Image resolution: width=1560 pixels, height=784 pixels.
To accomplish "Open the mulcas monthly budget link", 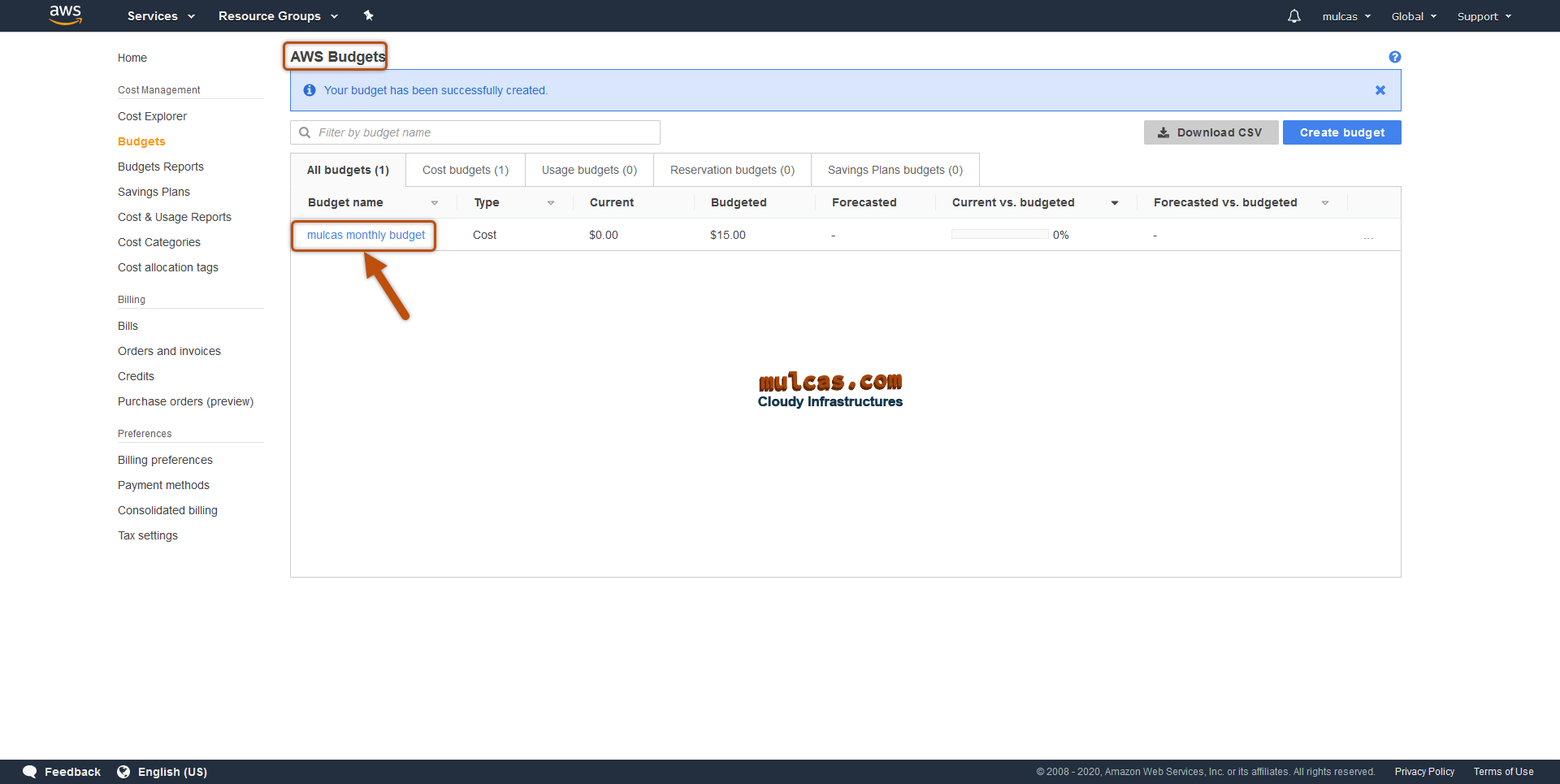I will pos(366,235).
